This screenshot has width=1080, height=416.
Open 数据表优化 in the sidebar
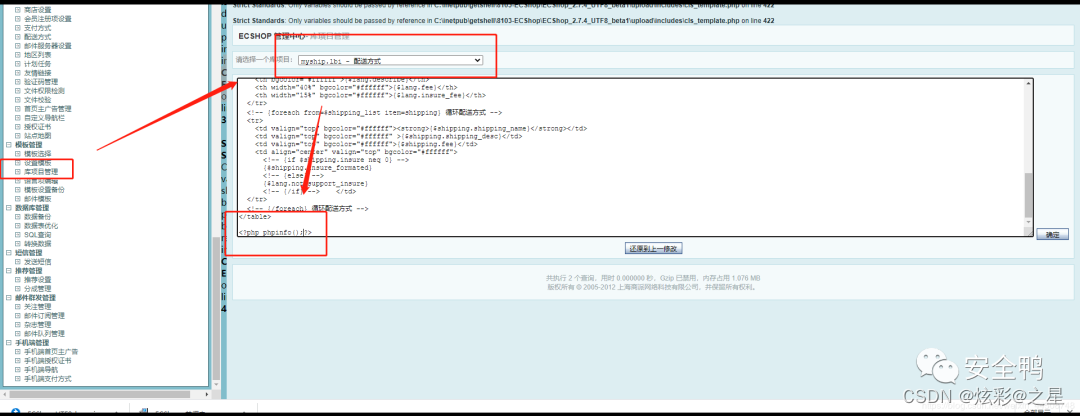(x=41, y=225)
